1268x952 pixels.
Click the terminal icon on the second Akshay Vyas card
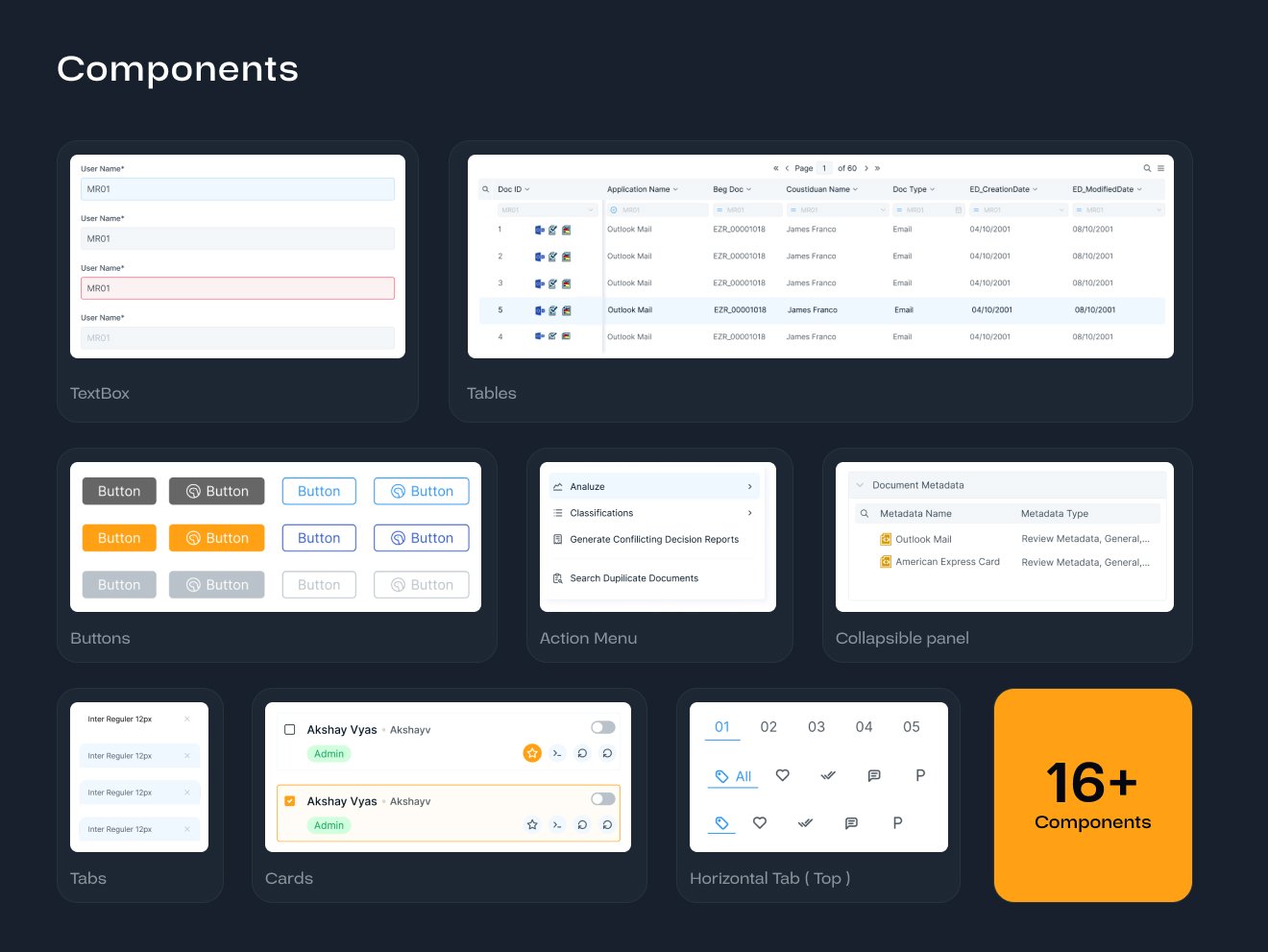coord(557,824)
